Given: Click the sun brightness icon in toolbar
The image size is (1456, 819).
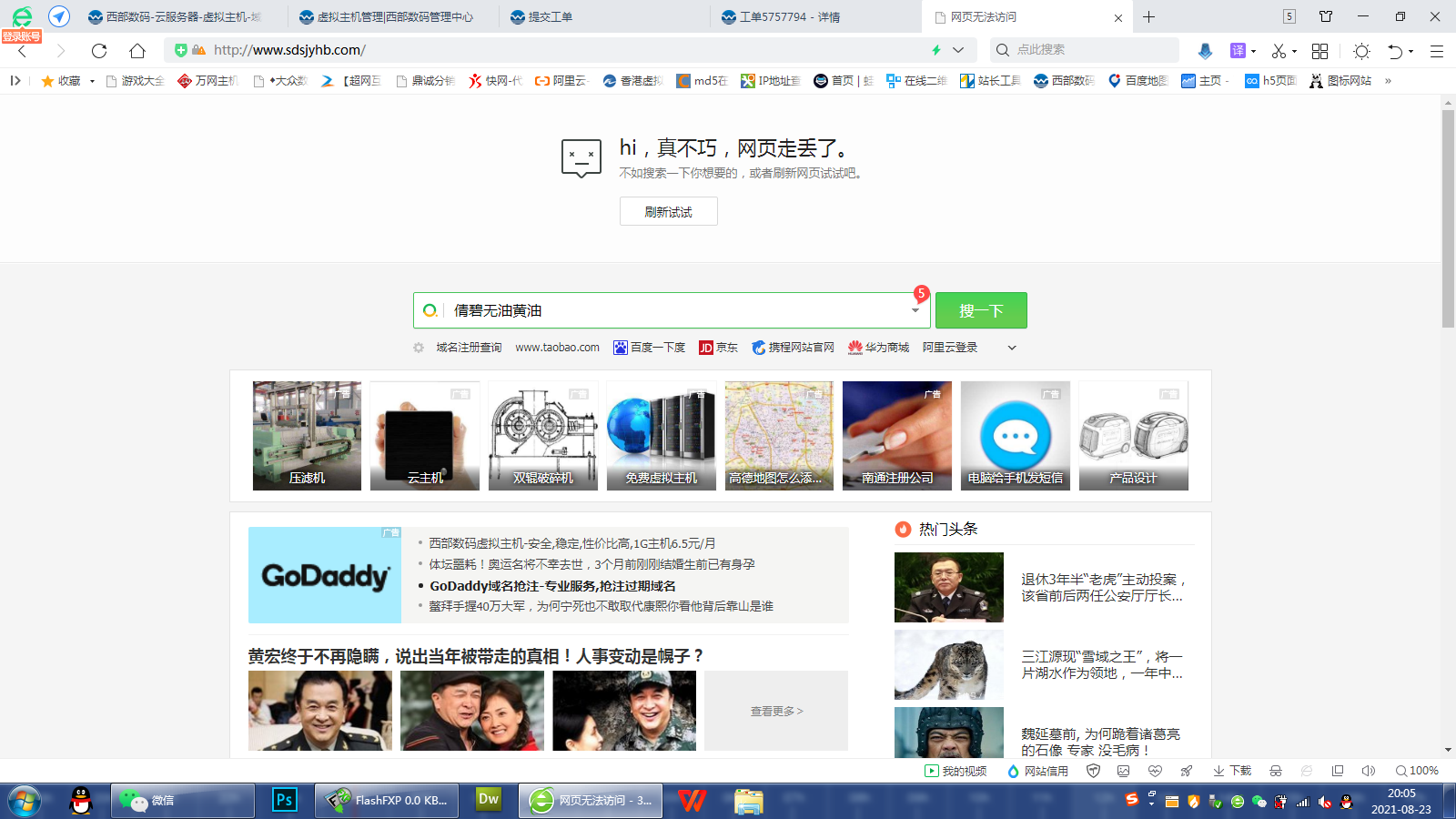Looking at the screenshot, I should click(1361, 51).
